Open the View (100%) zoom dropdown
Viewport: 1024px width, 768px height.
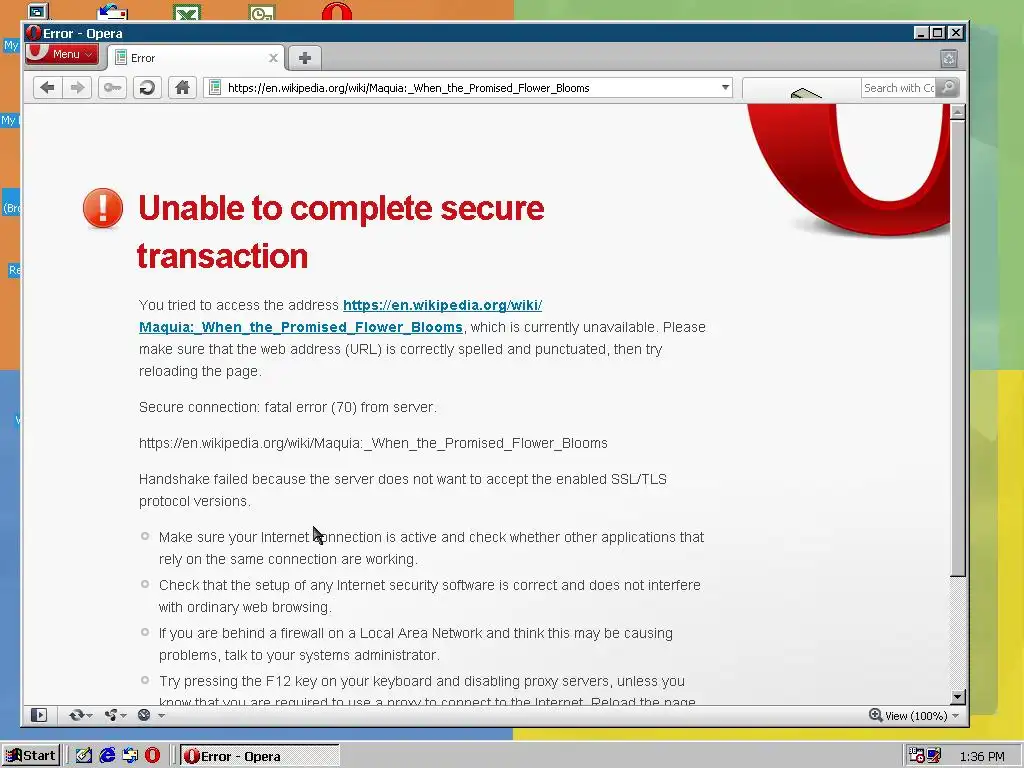tap(914, 716)
